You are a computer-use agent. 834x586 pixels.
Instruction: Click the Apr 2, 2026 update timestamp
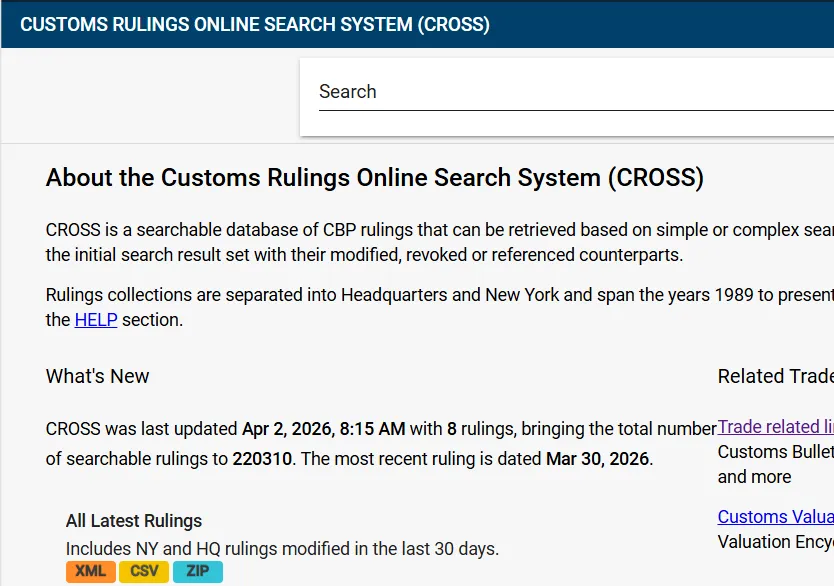tap(323, 429)
